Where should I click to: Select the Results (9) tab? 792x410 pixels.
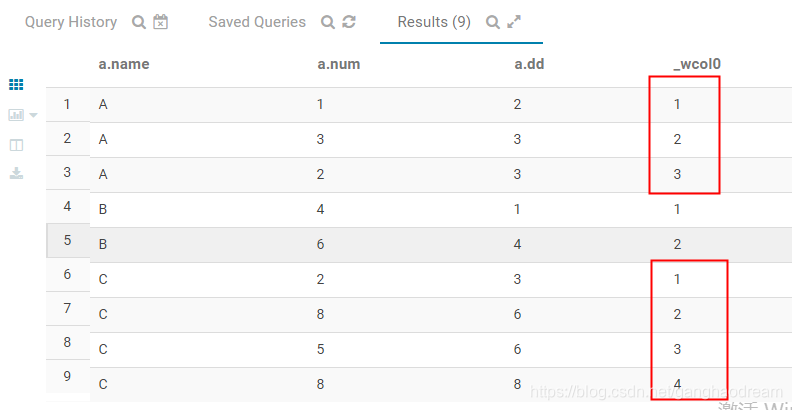pos(434,22)
